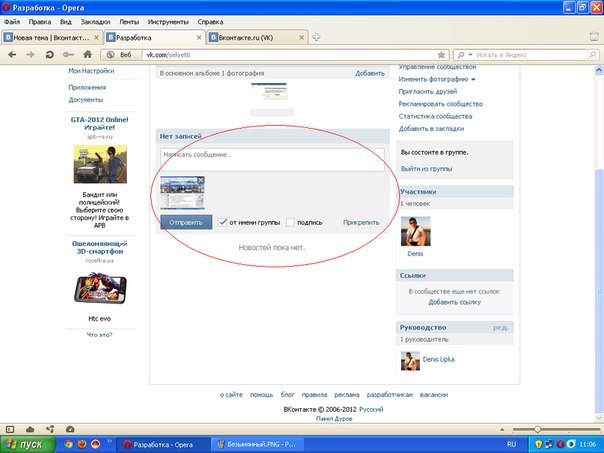
Task: Open the album photo thumbnail
Action: tap(269, 91)
